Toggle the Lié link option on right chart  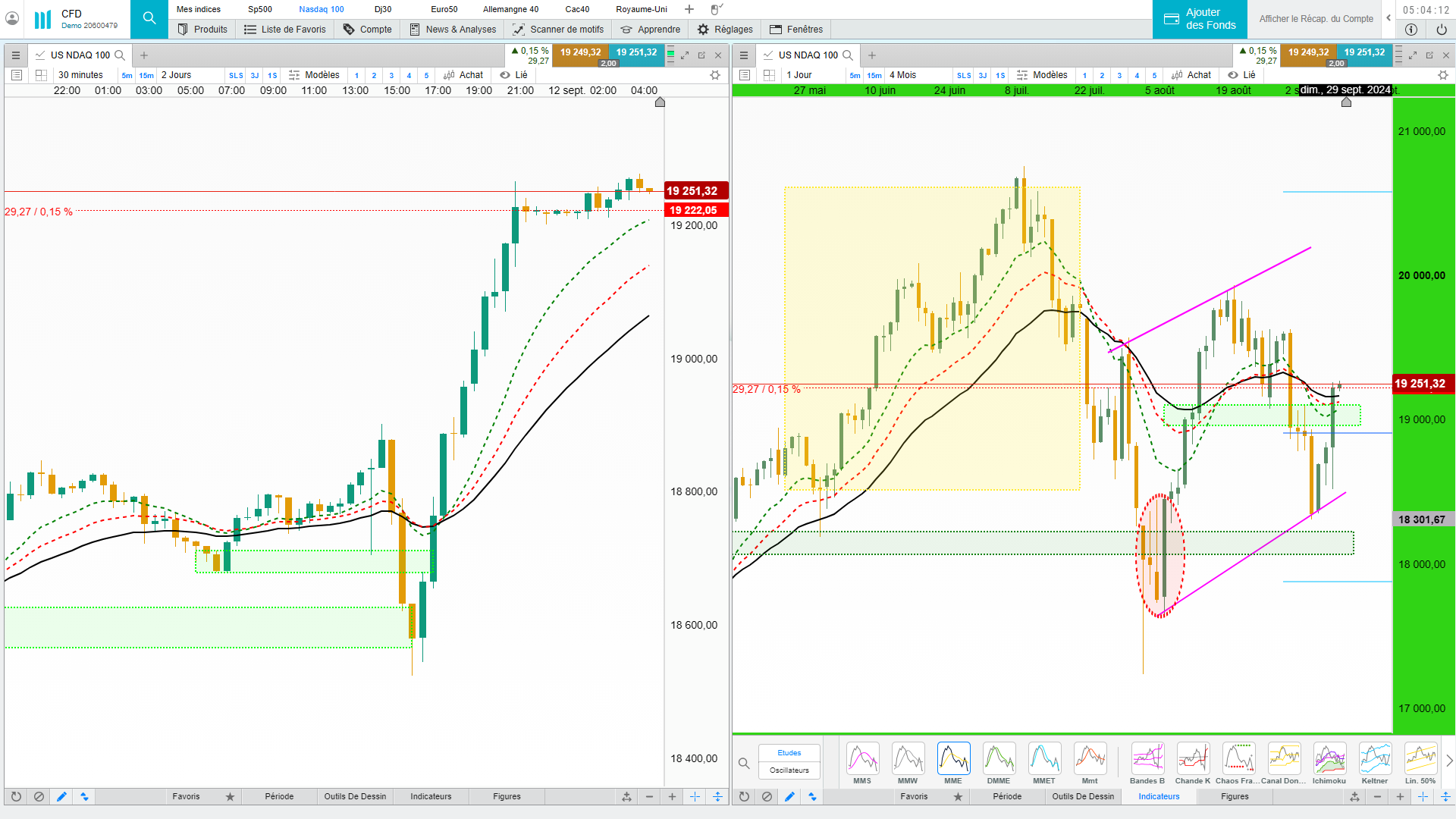(1242, 75)
